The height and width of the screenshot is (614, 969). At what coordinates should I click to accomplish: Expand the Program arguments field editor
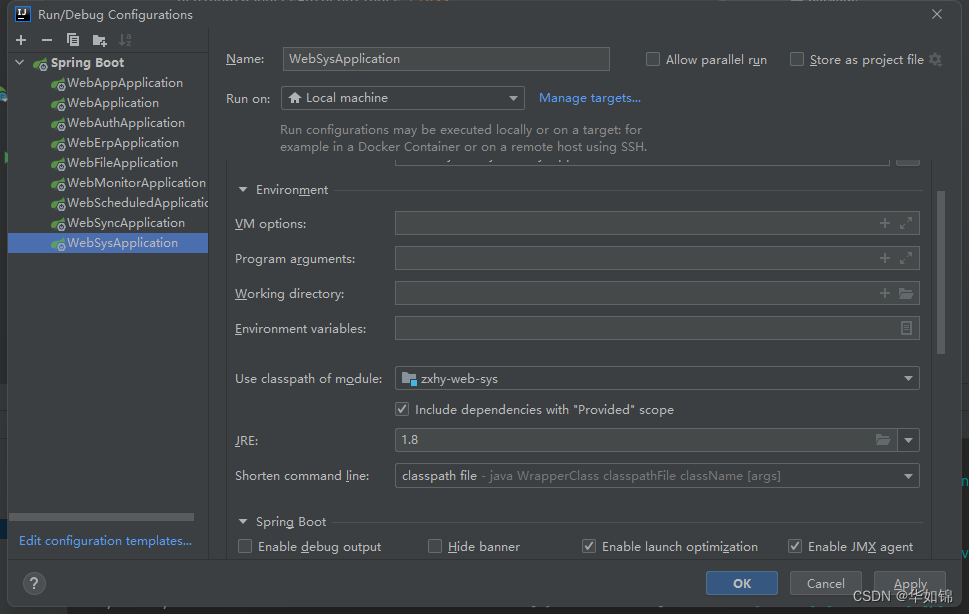906,258
